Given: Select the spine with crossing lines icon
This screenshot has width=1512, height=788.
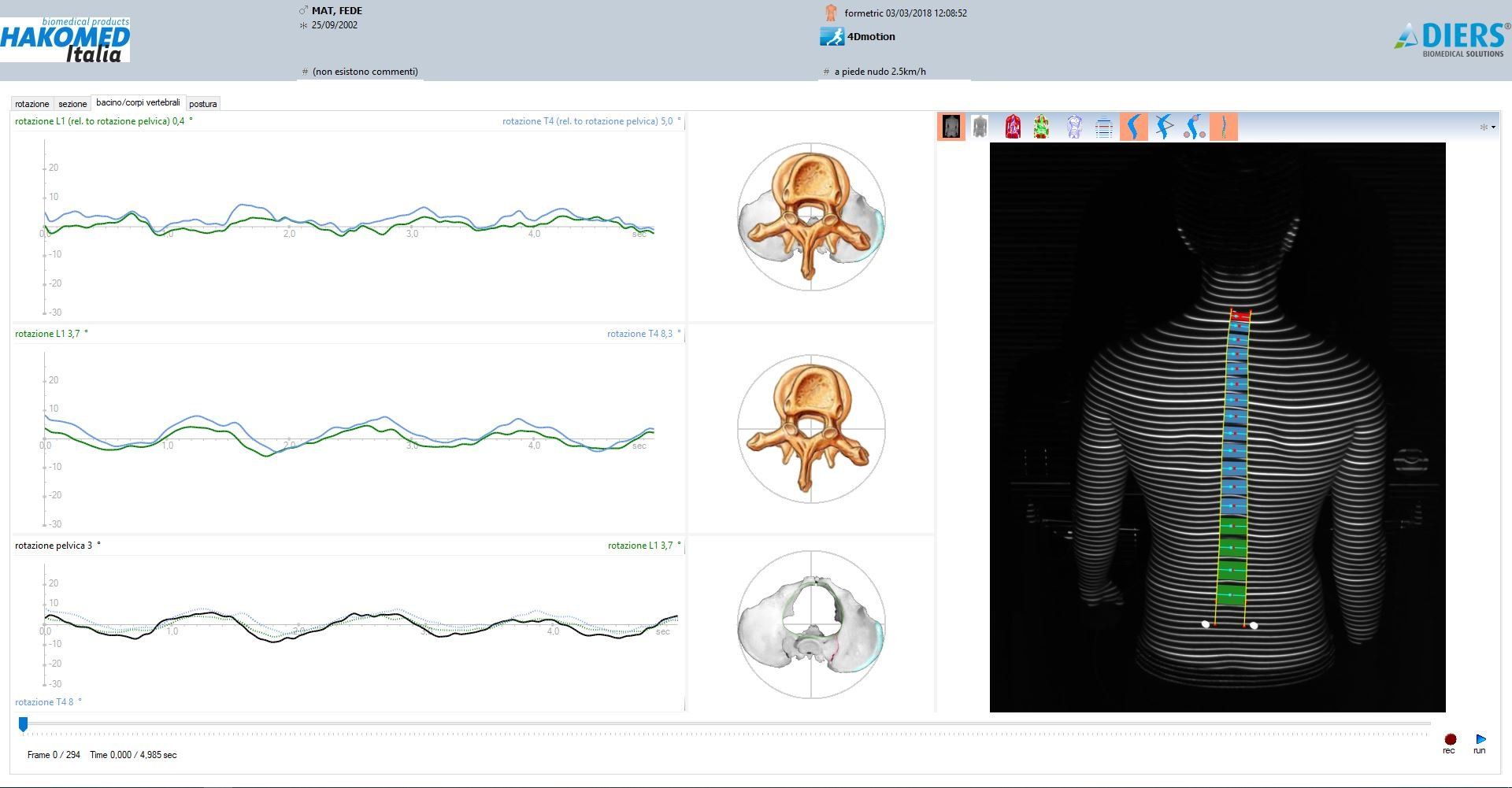Looking at the screenshot, I should point(1164,127).
